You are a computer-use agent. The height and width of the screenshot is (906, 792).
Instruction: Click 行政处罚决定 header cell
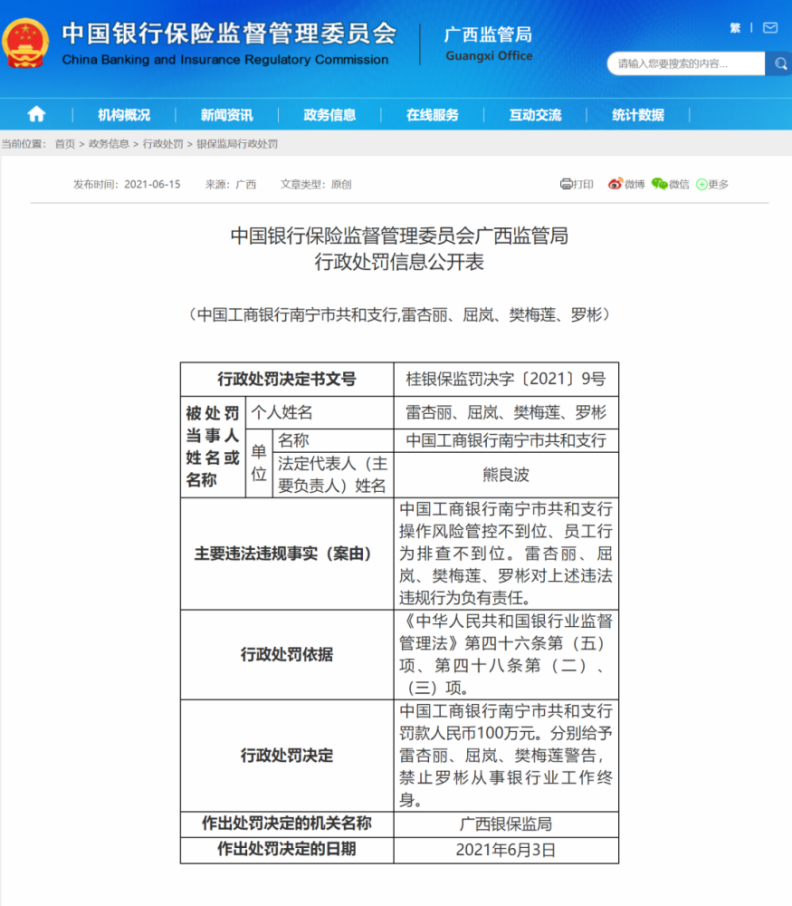pyautogui.click(x=287, y=755)
